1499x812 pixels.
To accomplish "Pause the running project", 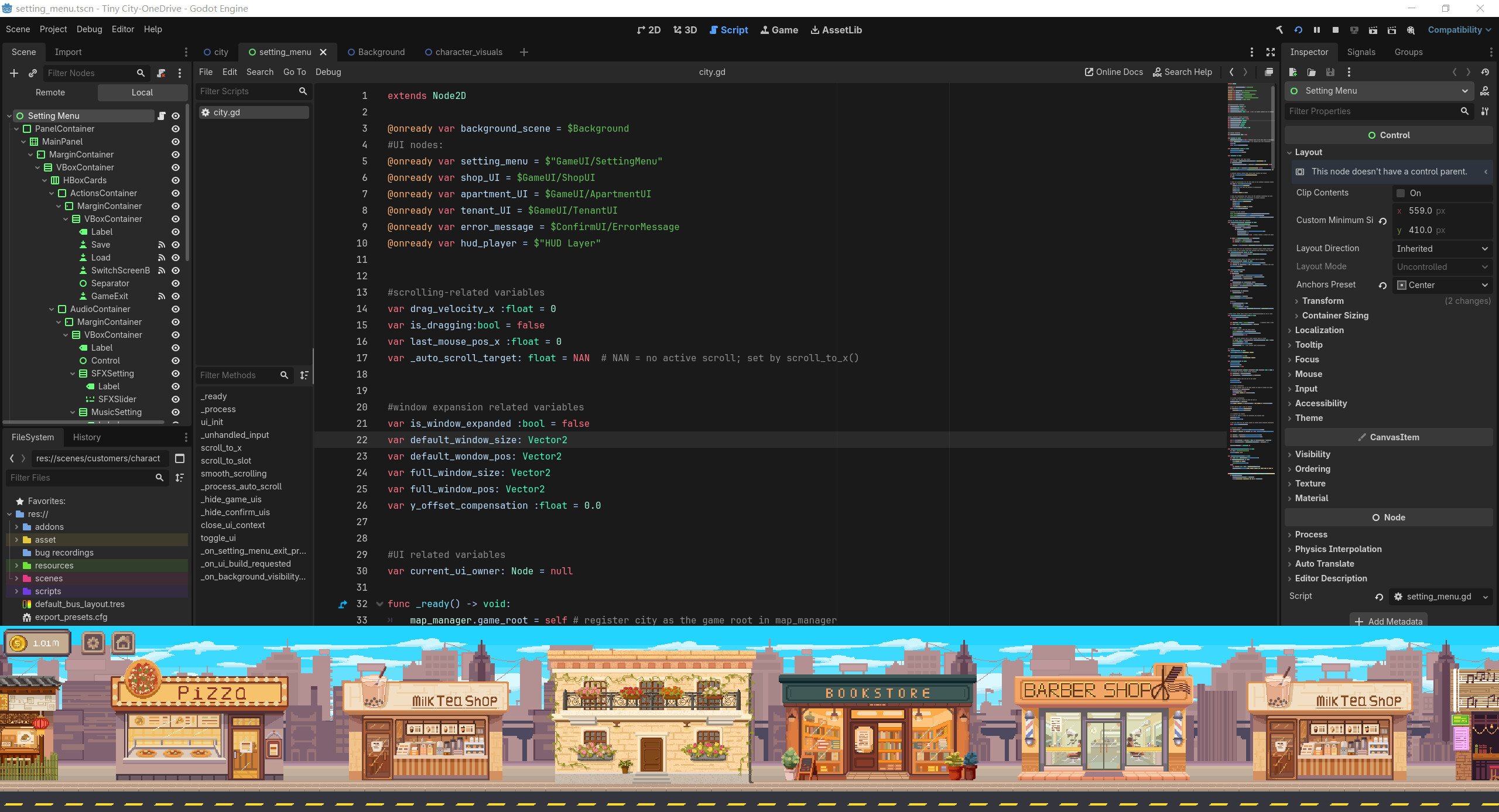I will [x=1317, y=30].
